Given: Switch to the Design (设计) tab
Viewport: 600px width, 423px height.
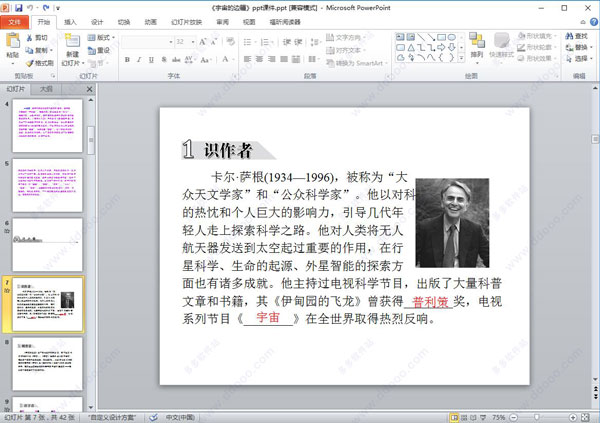Looking at the screenshot, I should [x=97, y=22].
